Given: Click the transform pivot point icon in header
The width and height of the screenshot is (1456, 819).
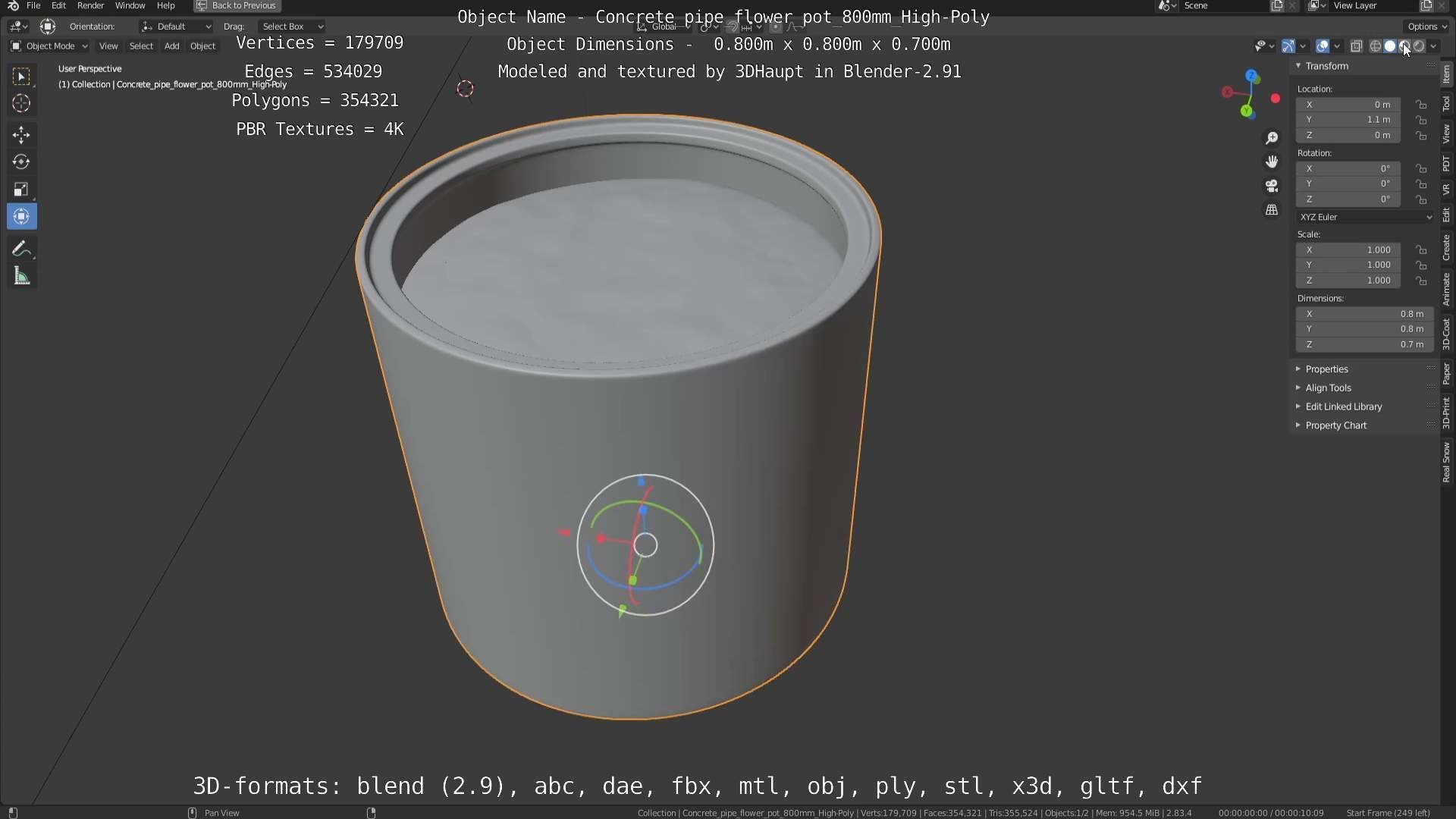Looking at the screenshot, I should [x=710, y=27].
